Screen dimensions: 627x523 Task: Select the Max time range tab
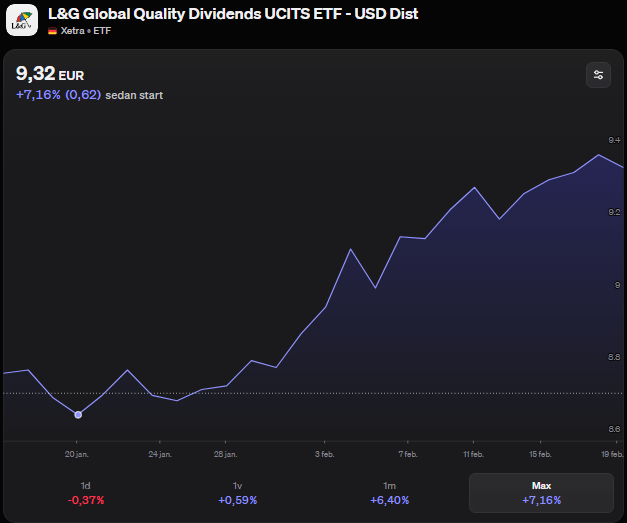click(541, 493)
